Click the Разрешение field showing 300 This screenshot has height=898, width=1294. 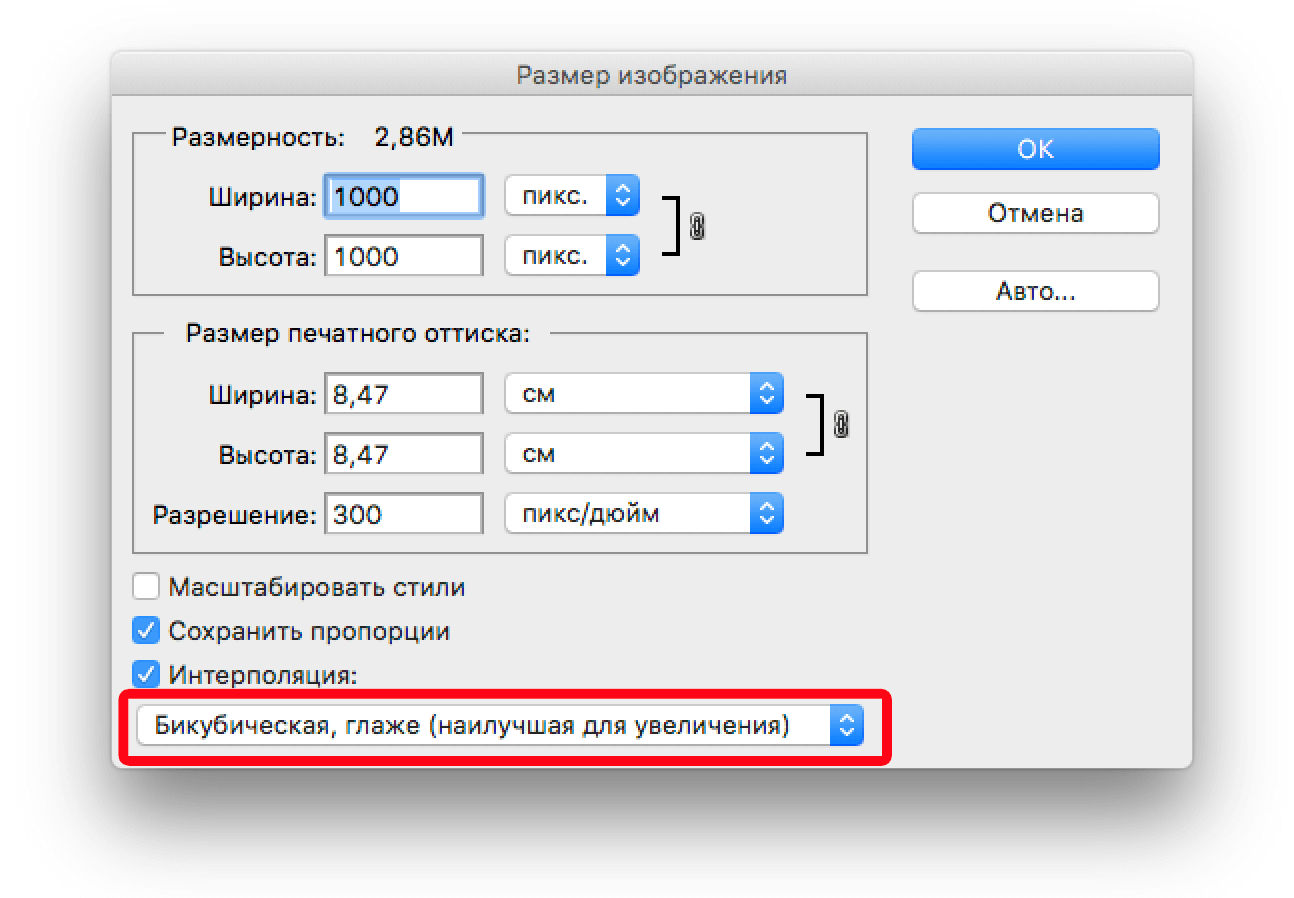(404, 515)
